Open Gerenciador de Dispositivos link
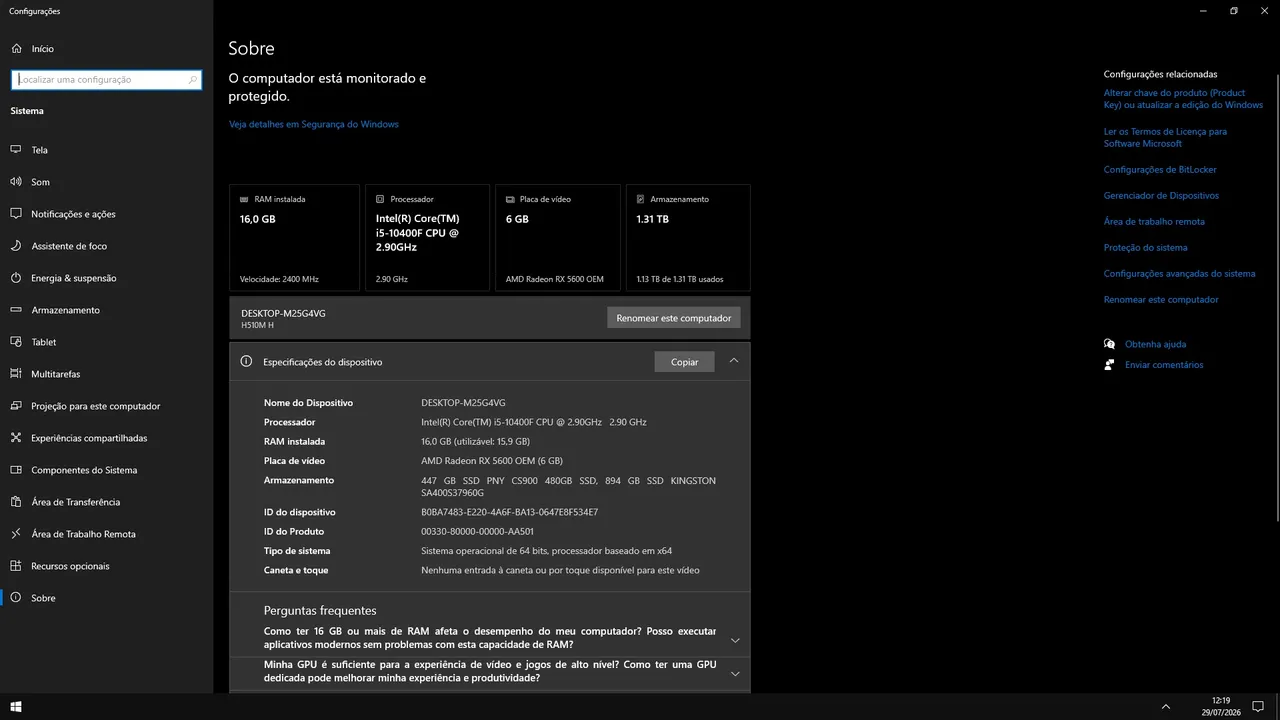The image size is (1280, 720). [1161, 196]
